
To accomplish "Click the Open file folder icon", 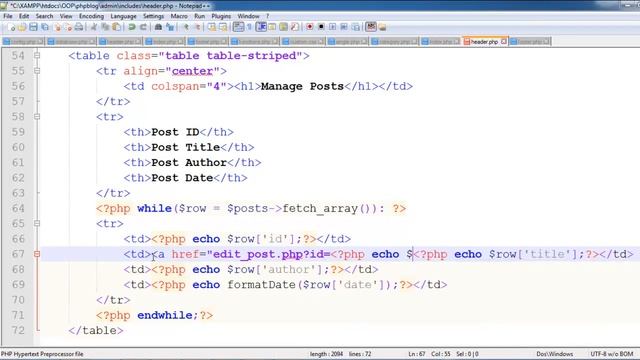I will [22, 27].
